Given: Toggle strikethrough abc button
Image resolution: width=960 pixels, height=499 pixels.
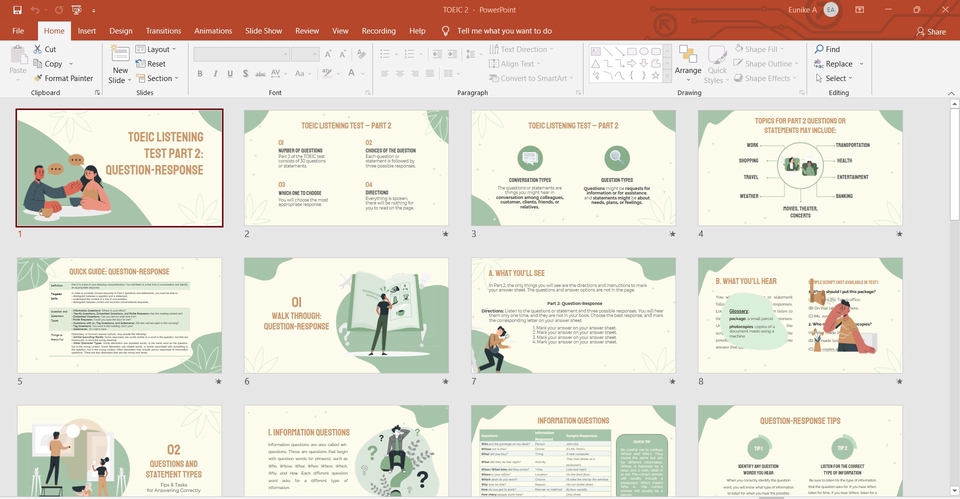Looking at the screenshot, I should click(260, 73).
